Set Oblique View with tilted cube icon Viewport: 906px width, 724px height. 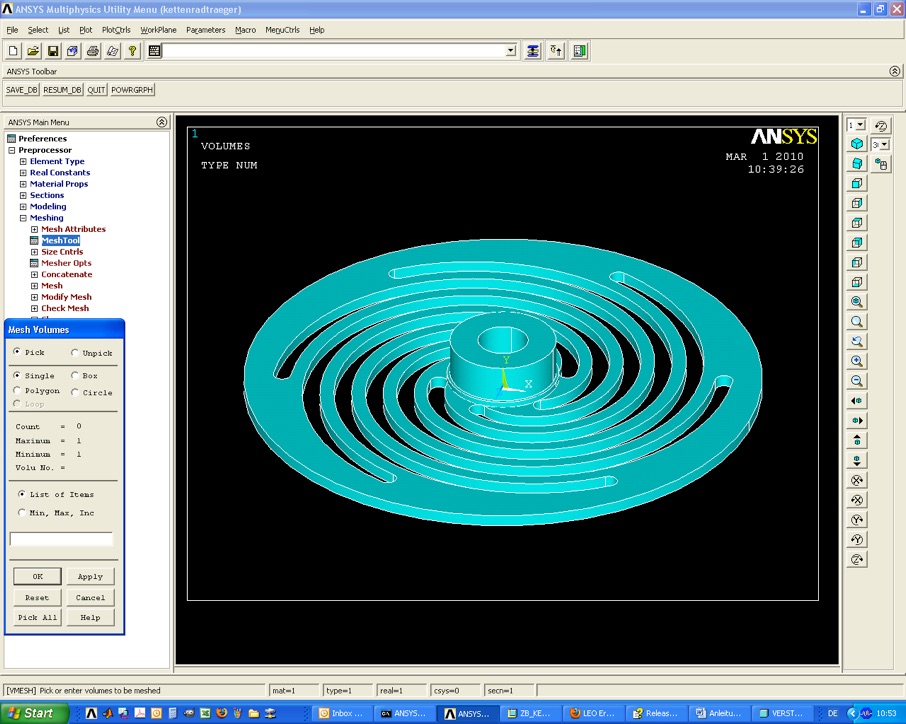(x=857, y=164)
